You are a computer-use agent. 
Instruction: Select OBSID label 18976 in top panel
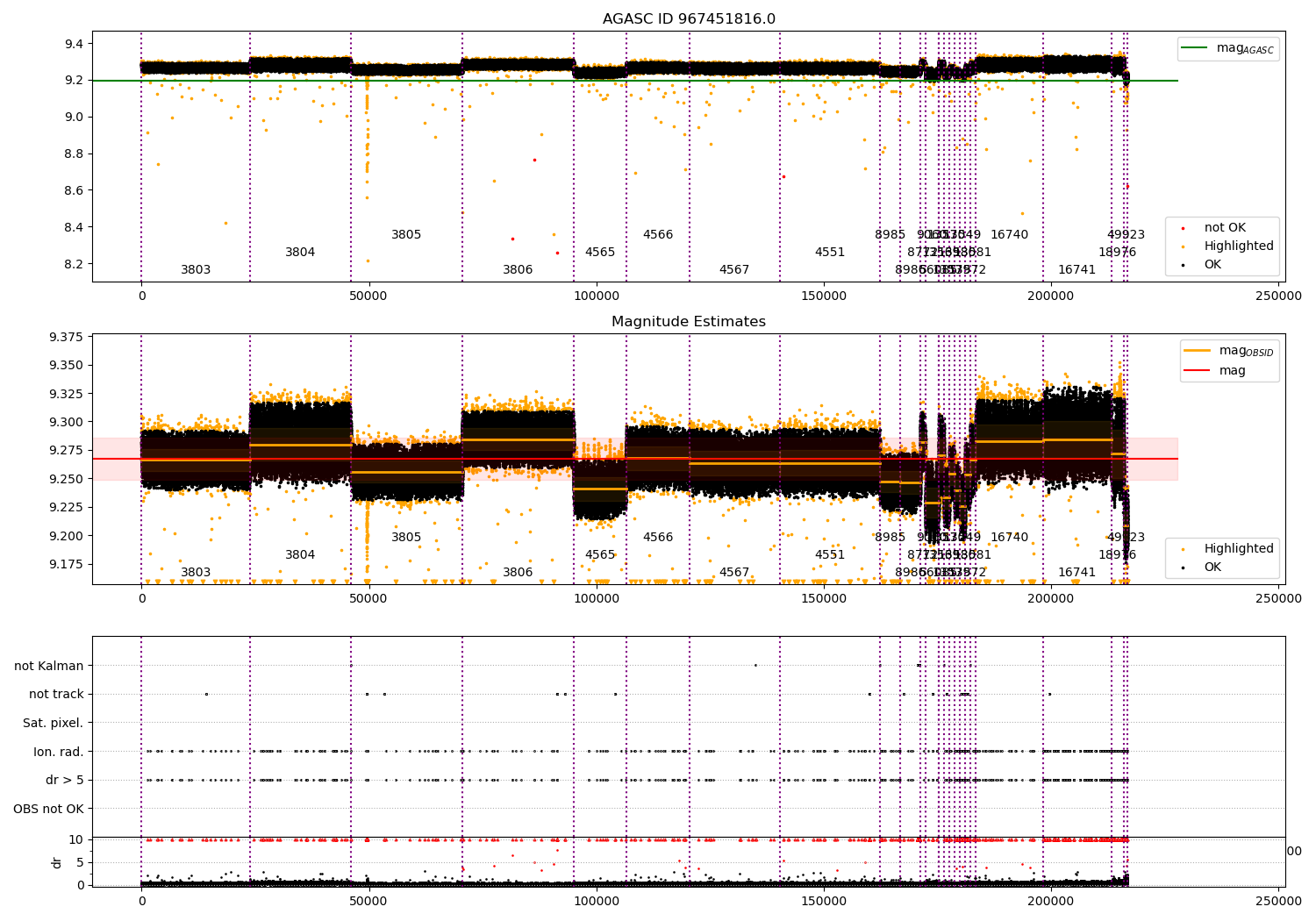coord(1117,253)
